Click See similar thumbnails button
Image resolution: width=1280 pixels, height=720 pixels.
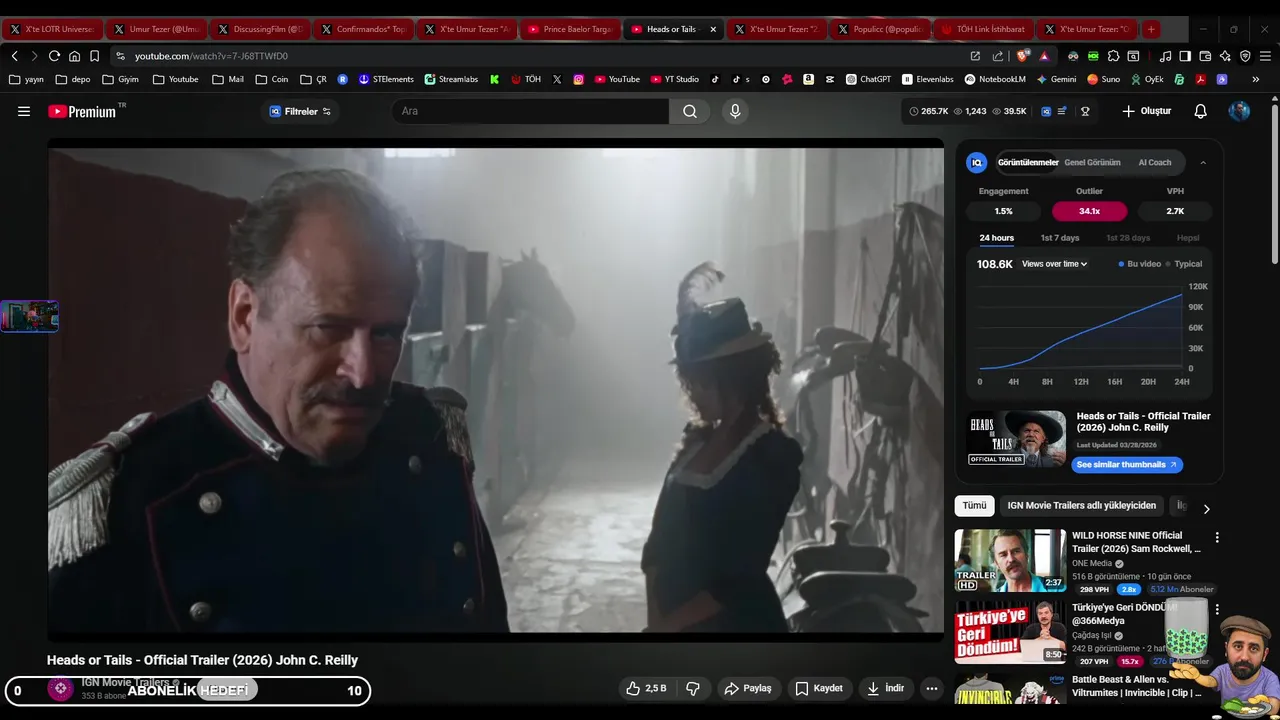point(1127,464)
